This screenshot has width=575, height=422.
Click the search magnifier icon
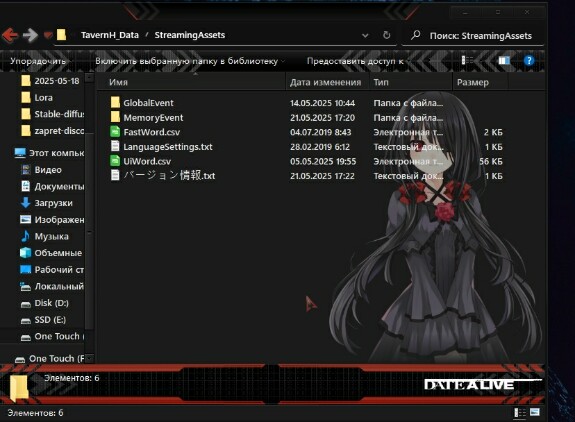pyautogui.click(x=415, y=35)
